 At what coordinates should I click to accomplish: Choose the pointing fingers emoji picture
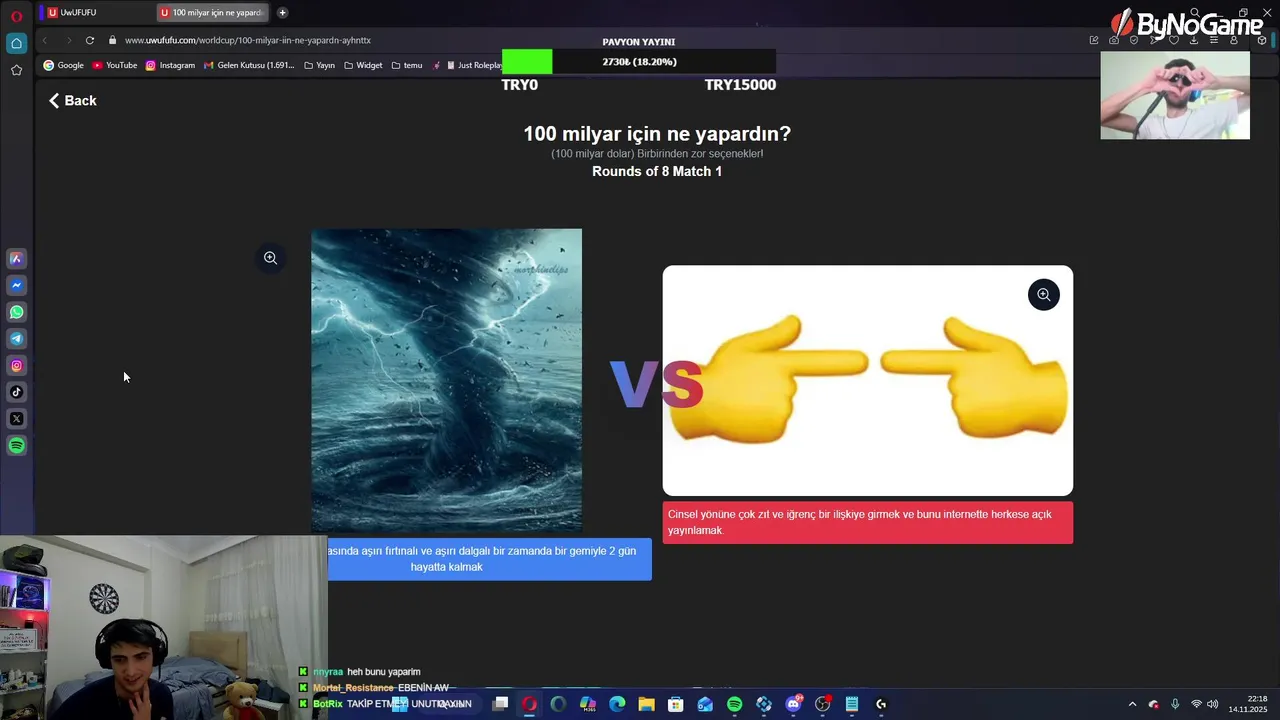(868, 380)
